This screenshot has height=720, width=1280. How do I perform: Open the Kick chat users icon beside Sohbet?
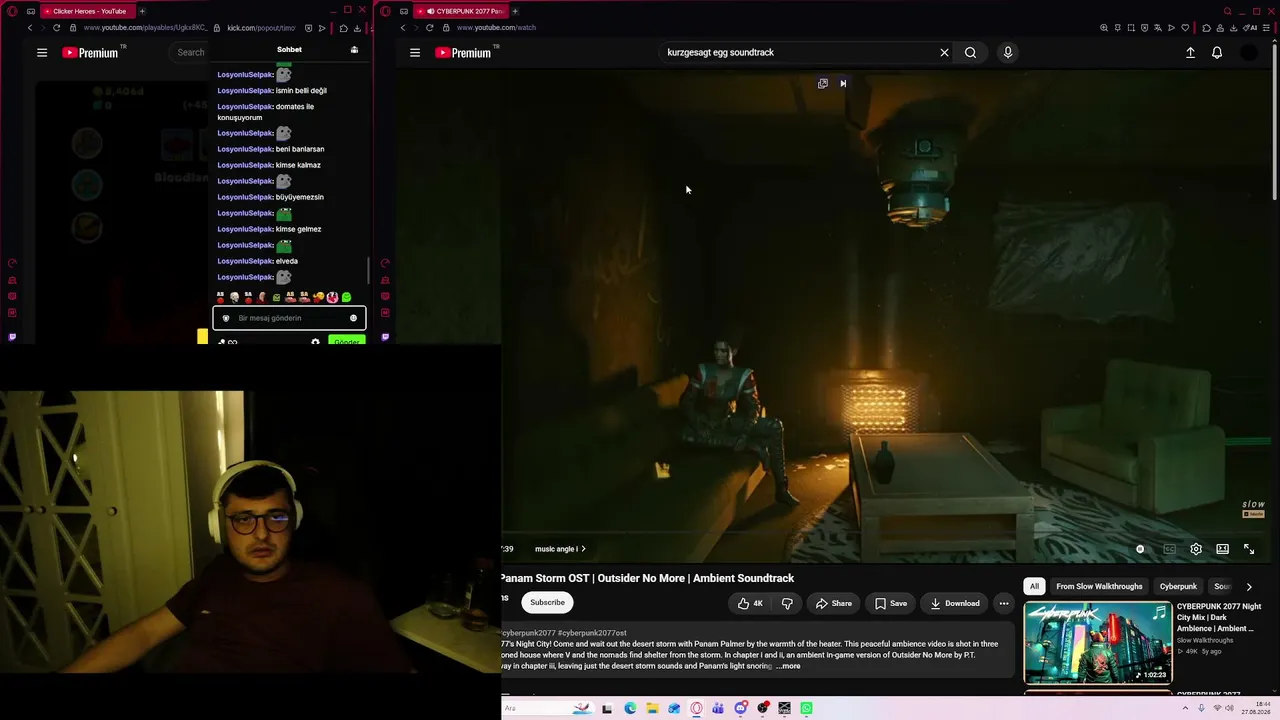coord(354,50)
